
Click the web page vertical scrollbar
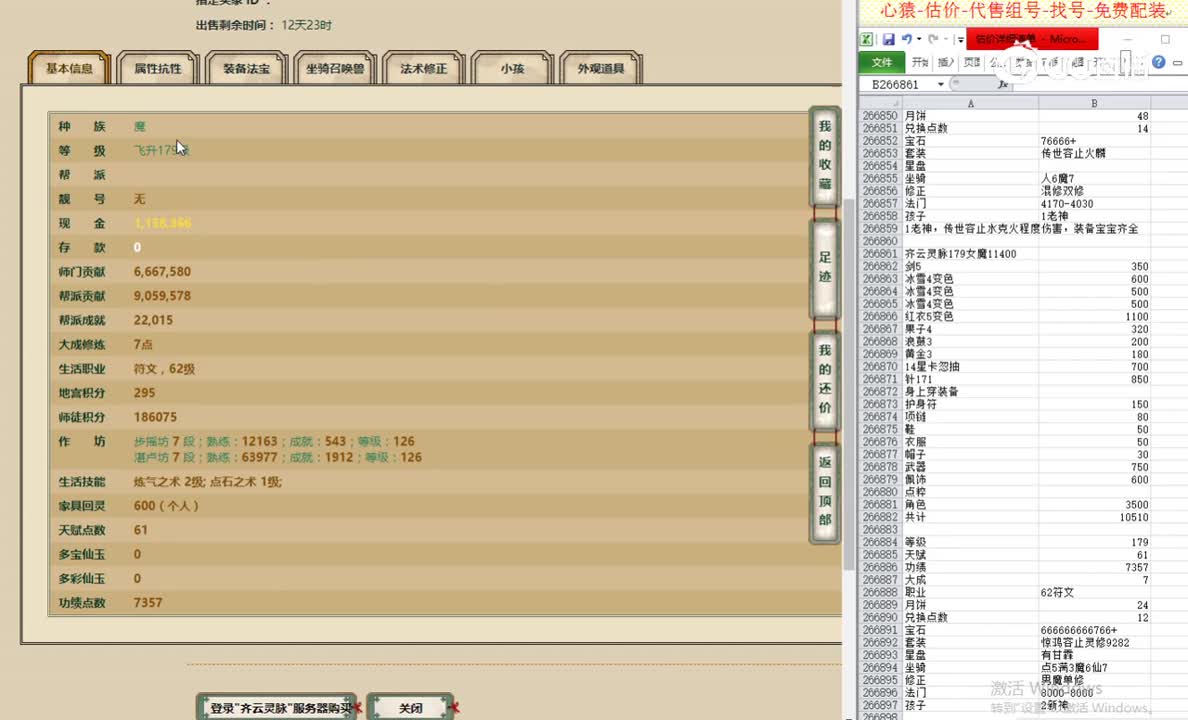(849, 383)
